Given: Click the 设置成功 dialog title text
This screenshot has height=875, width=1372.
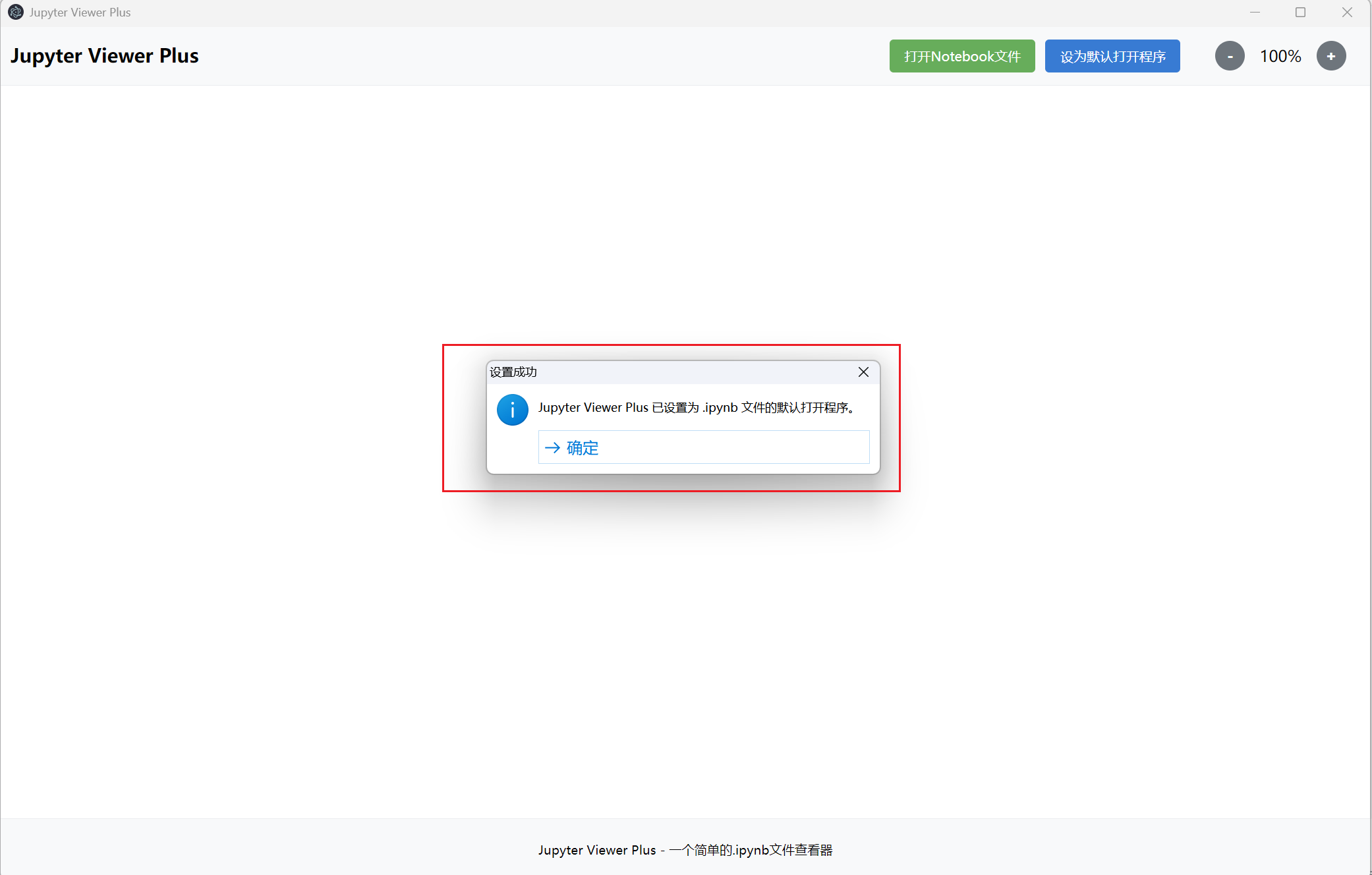Looking at the screenshot, I should pyautogui.click(x=513, y=372).
